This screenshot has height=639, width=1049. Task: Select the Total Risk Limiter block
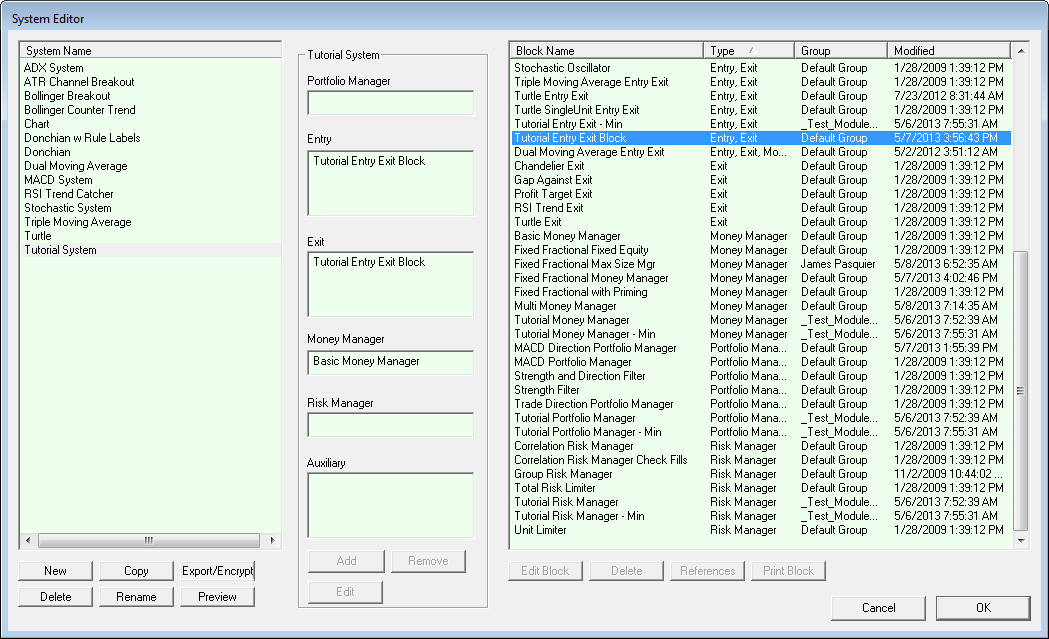[554, 488]
